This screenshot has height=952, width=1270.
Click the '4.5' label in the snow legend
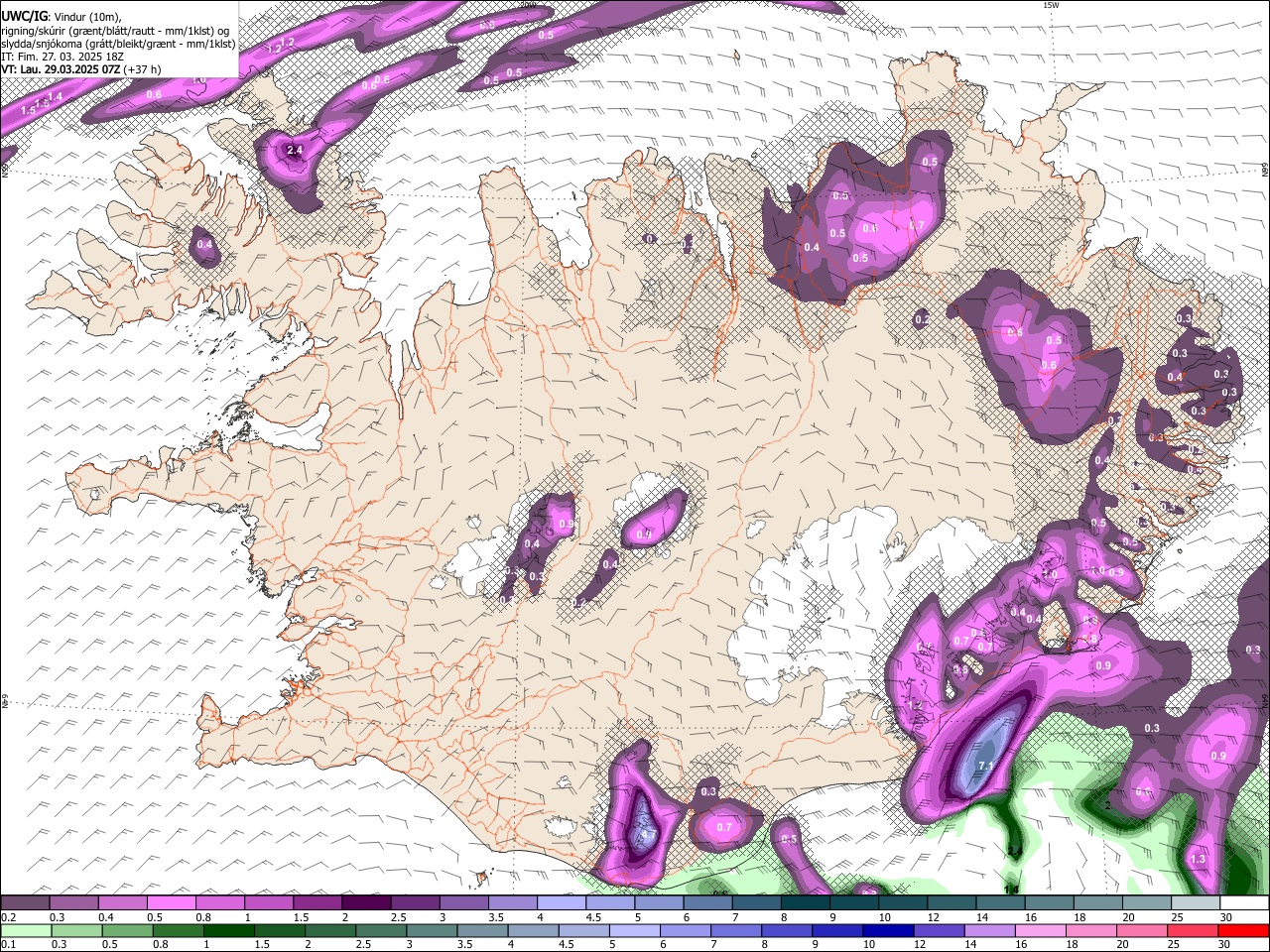tap(593, 917)
